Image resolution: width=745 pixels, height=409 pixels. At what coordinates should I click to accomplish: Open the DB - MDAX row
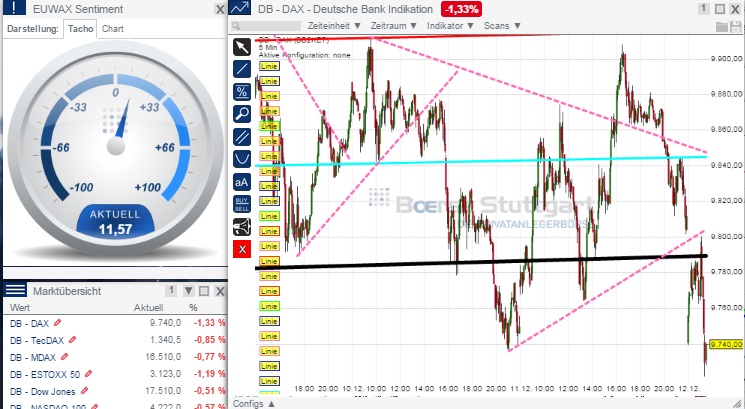114,357
